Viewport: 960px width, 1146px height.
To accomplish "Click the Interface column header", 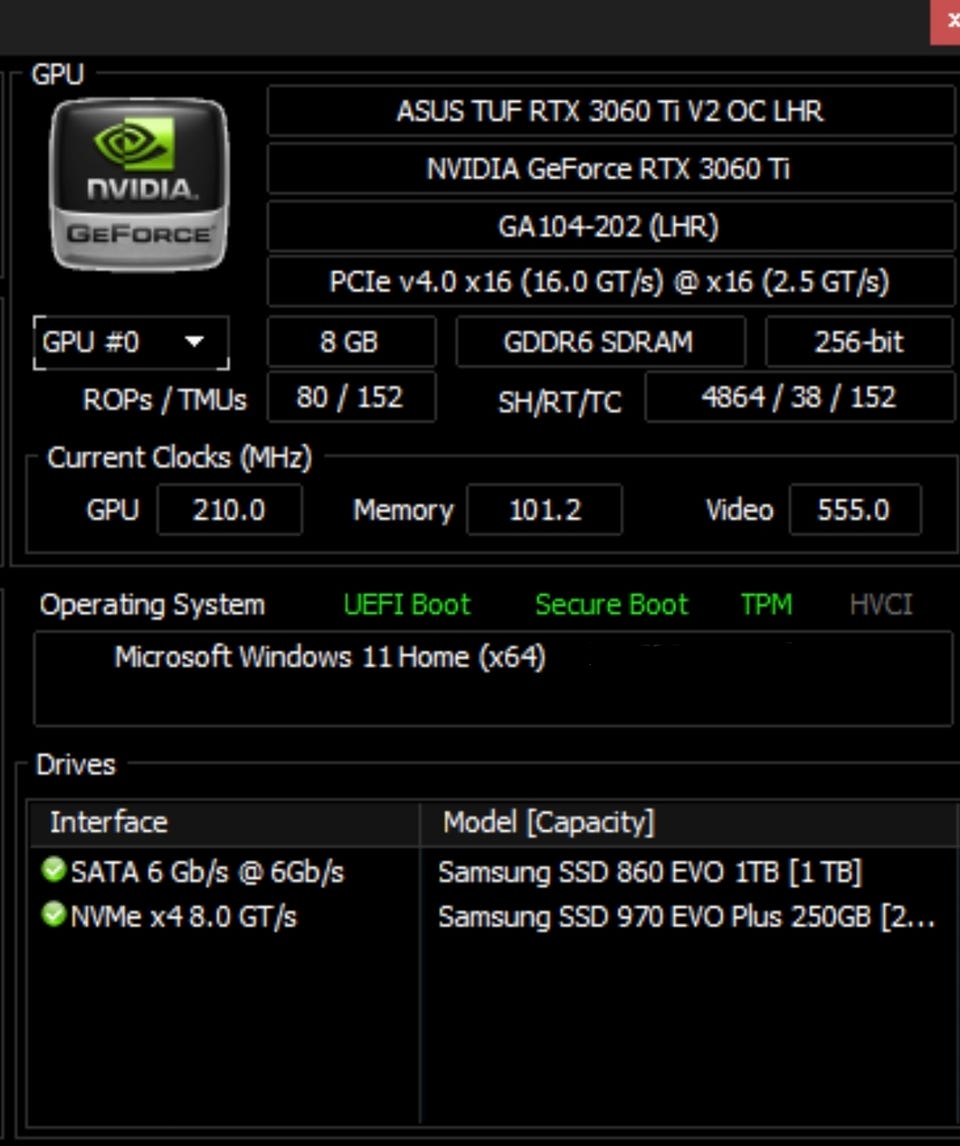I will click(x=108, y=823).
